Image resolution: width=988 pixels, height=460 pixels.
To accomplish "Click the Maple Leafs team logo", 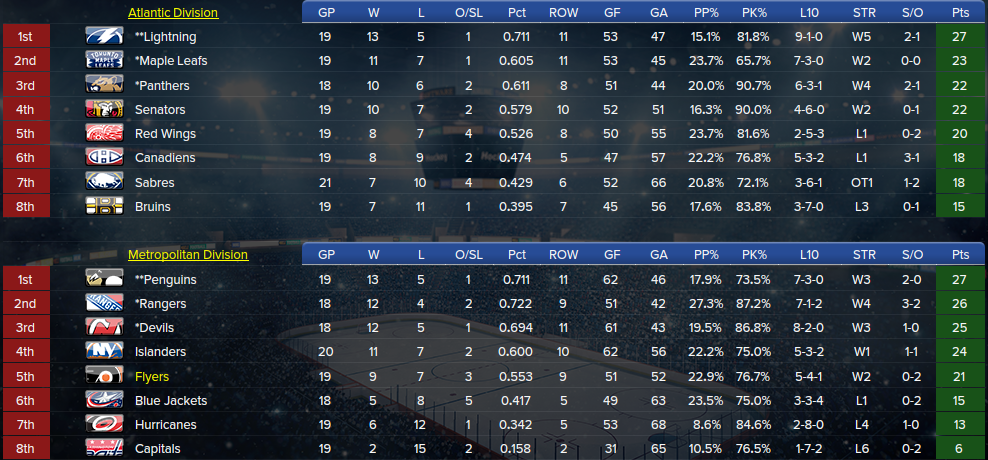I will 105,60.
